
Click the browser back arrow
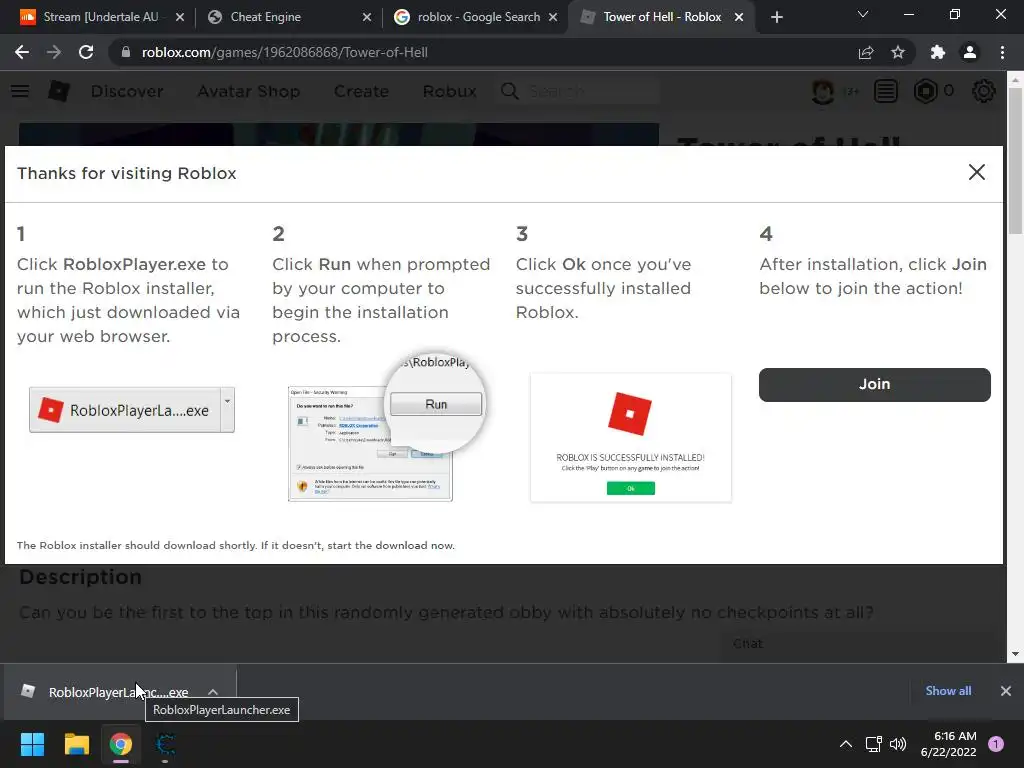tap(22, 52)
